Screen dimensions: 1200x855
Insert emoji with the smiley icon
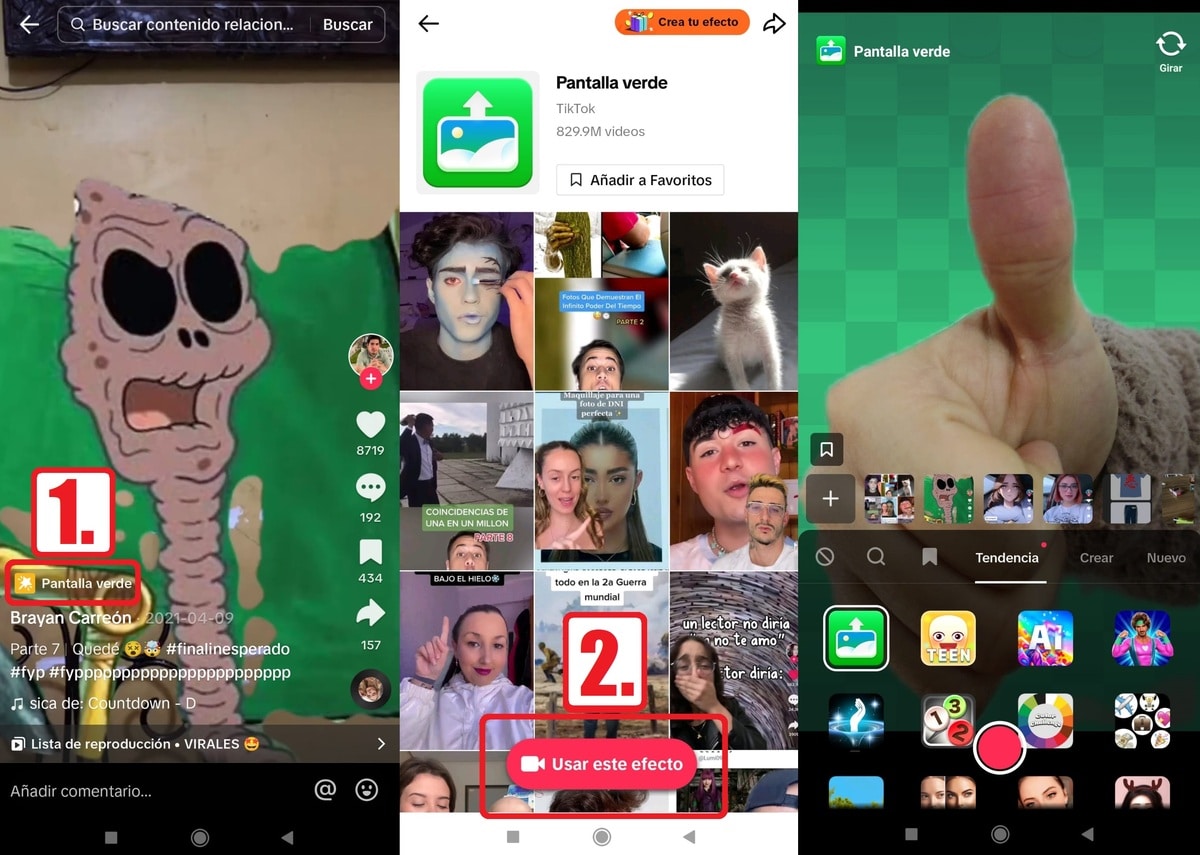point(367,790)
